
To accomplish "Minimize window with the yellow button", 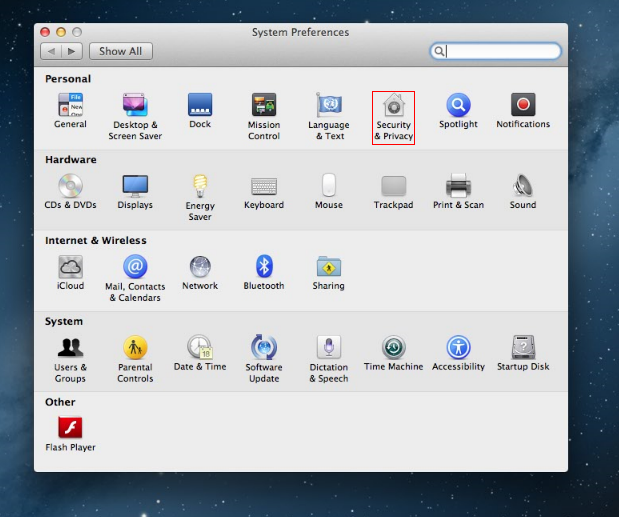I will [x=61, y=32].
